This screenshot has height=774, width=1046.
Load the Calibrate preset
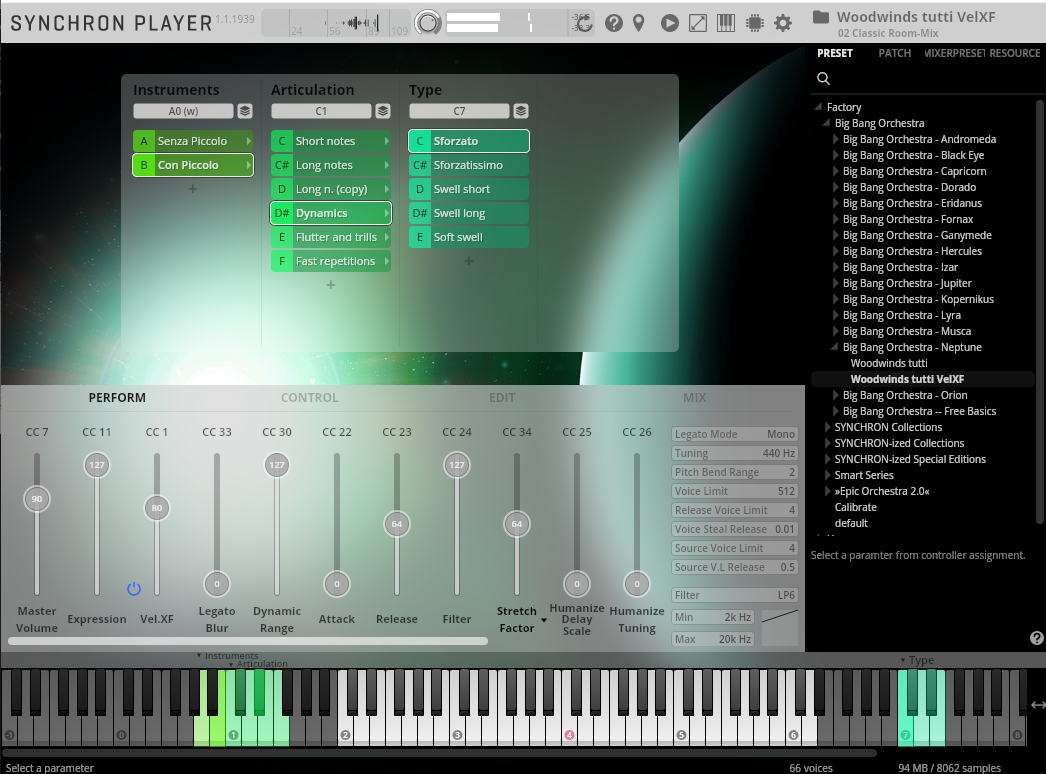(855, 507)
